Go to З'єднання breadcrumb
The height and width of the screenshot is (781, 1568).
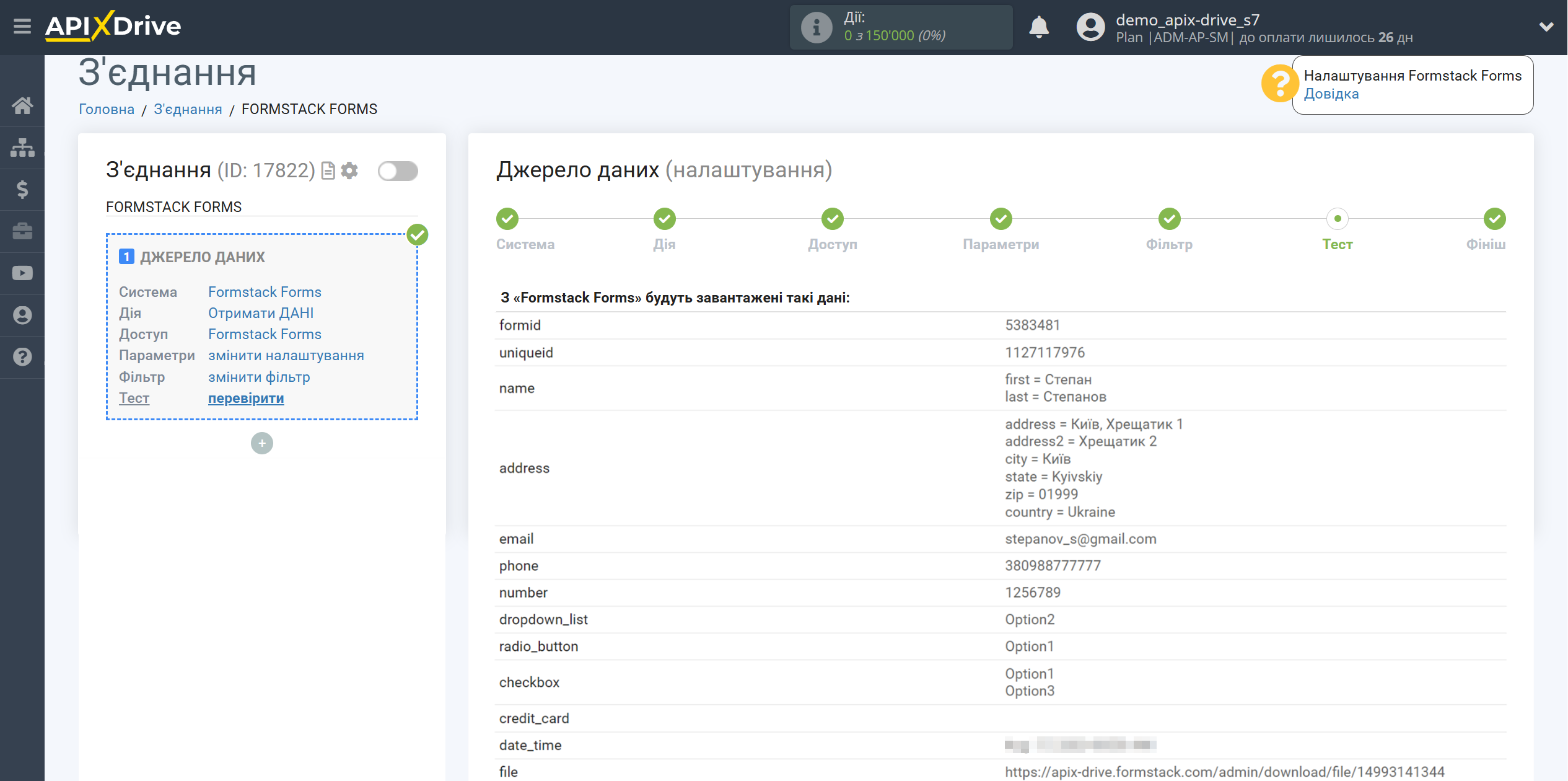[x=188, y=109]
